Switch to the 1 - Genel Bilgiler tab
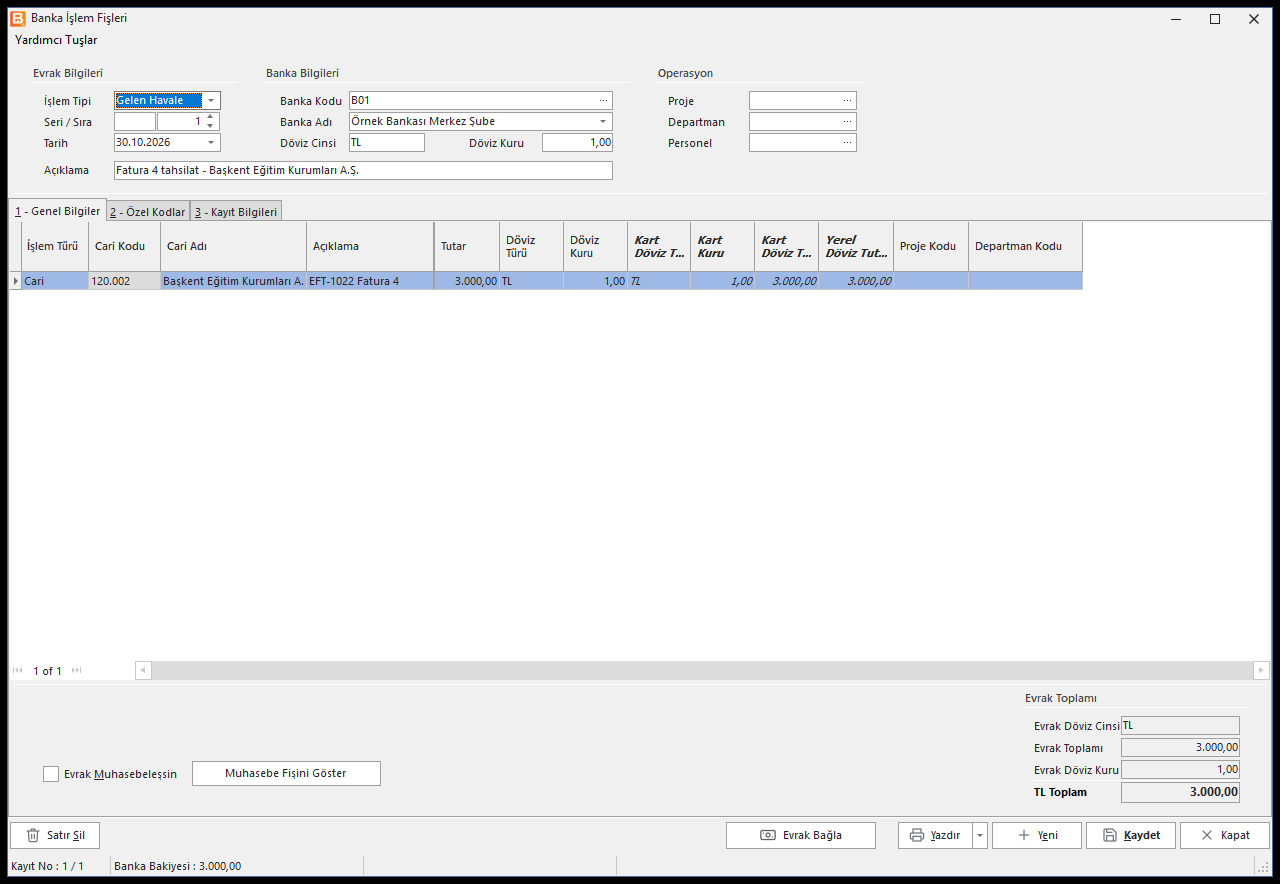 pyautogui.click(x=57, y=211)
